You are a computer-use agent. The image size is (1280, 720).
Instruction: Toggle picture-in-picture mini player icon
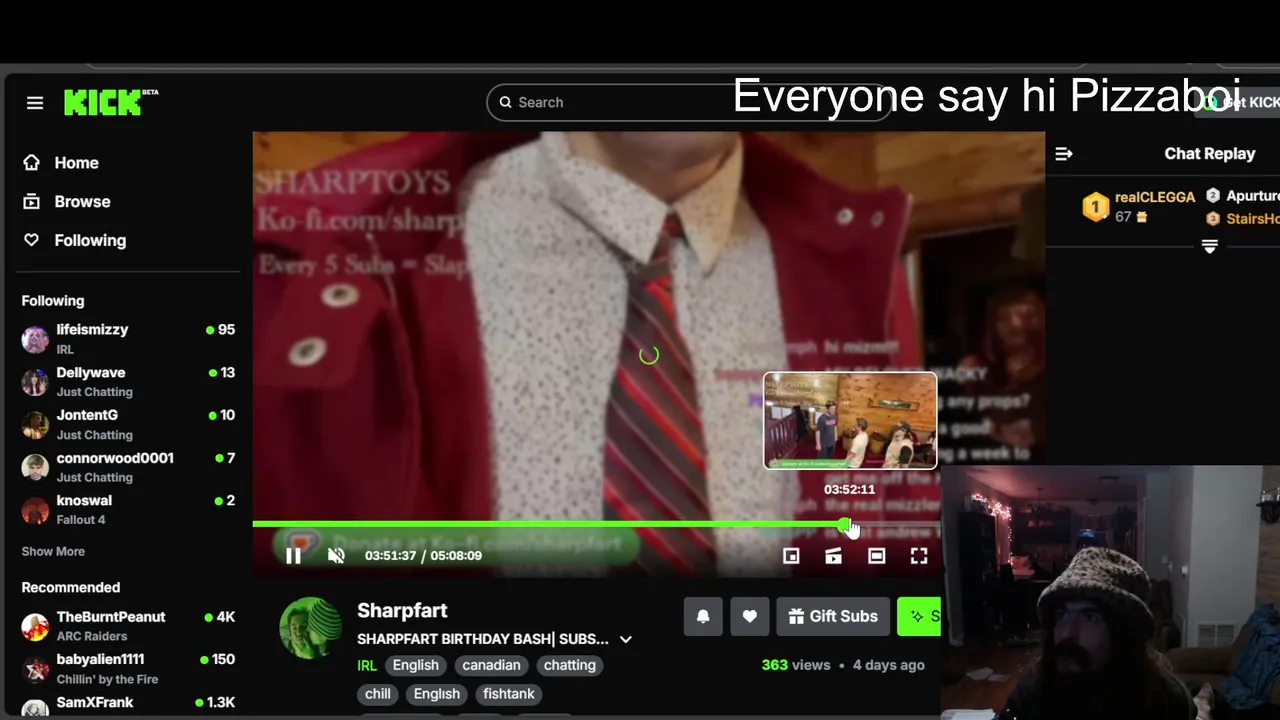click(x=791, y=556)
